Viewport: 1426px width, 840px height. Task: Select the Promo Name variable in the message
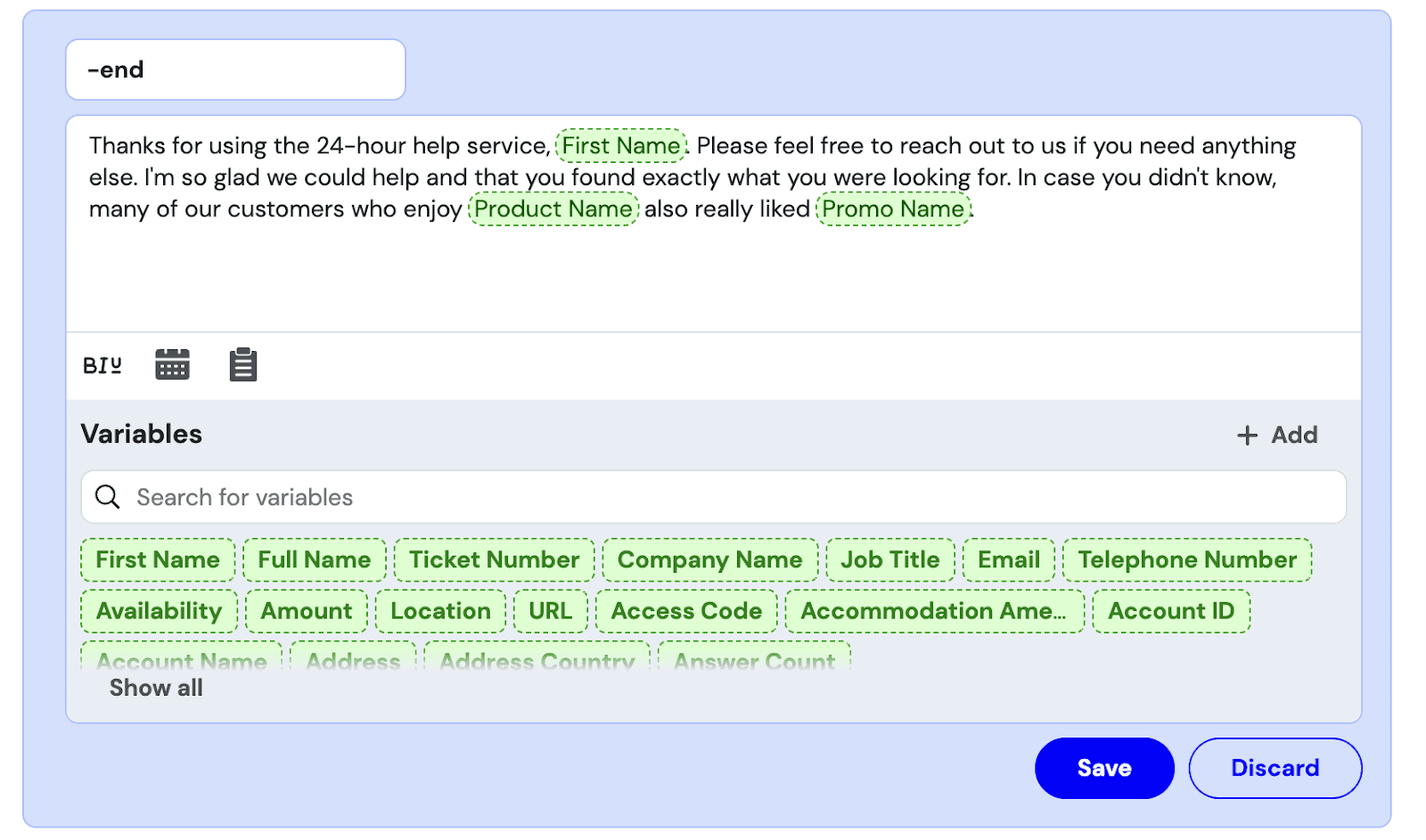point(893,209)
